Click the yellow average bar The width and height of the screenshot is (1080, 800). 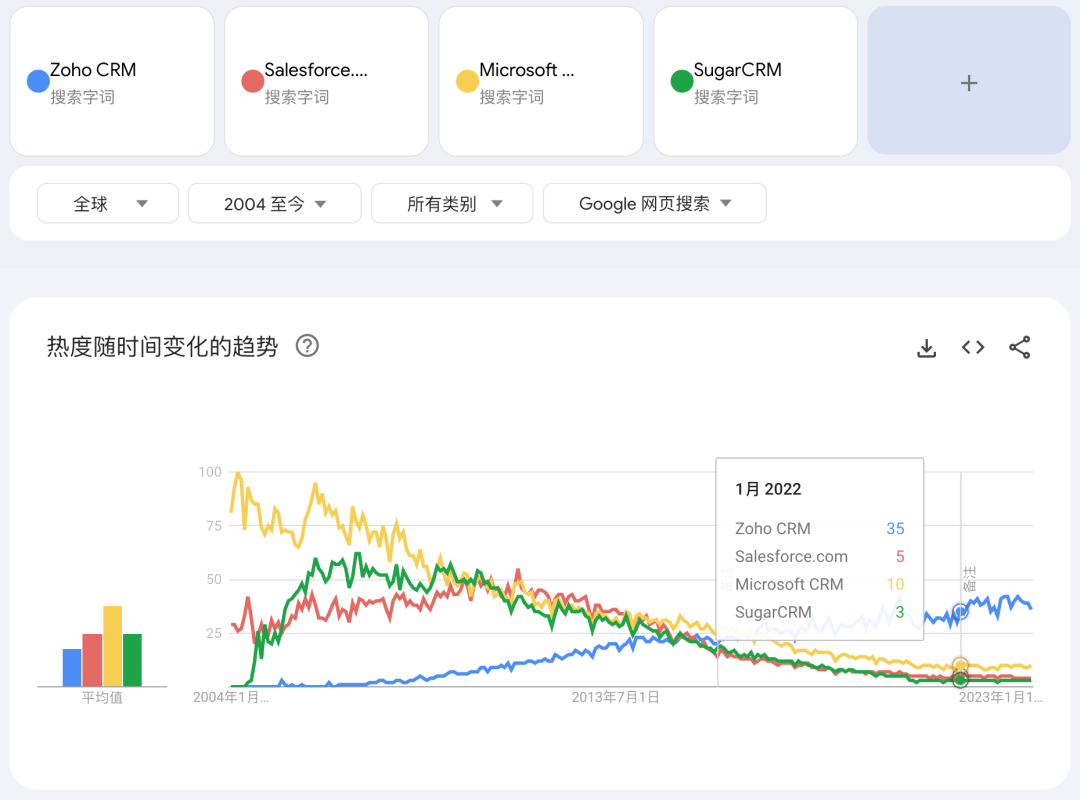point(112,646)
